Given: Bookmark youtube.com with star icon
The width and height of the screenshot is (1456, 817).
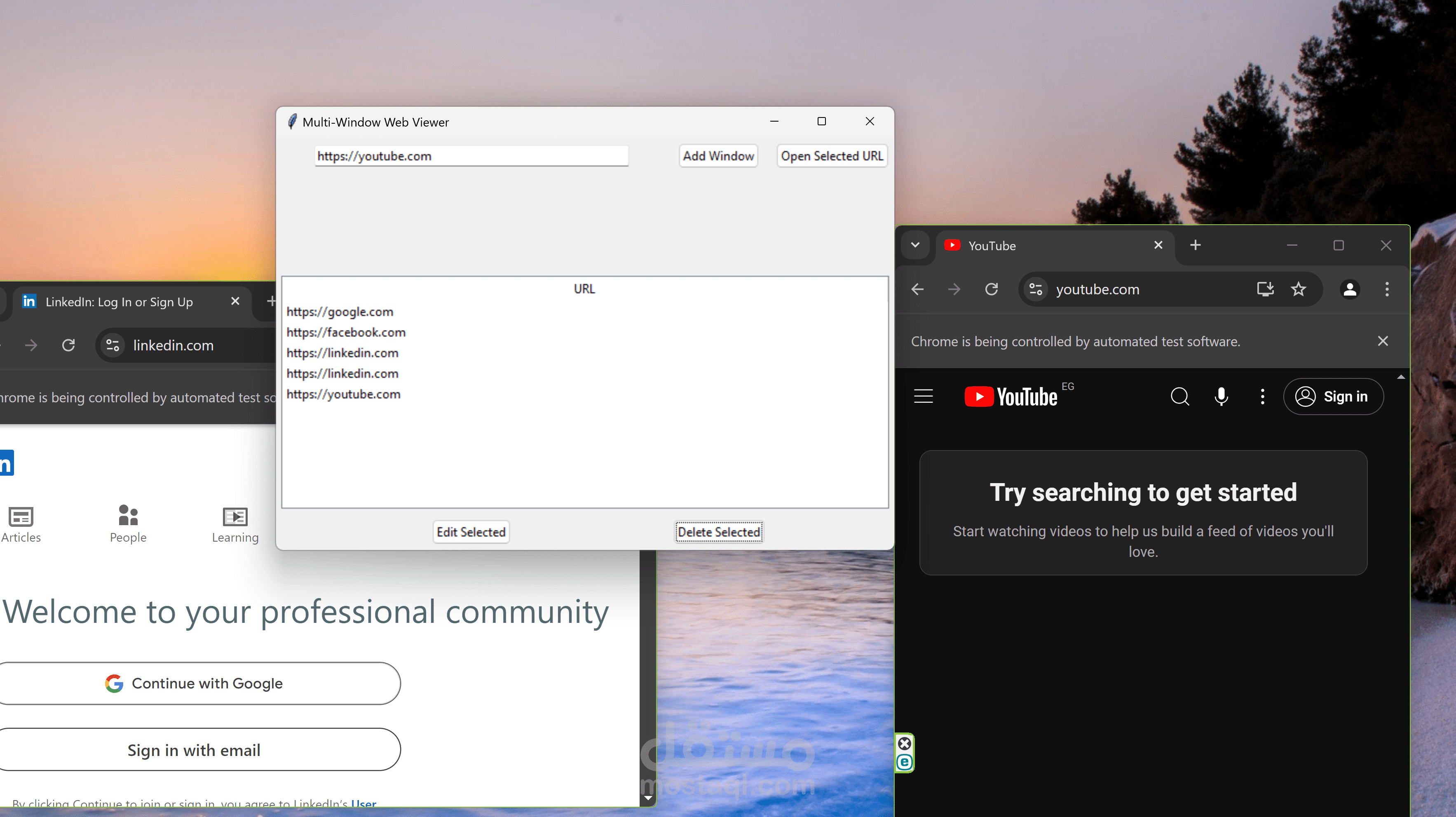Looking at the screenshot, I should click(x=1298, y=289).
